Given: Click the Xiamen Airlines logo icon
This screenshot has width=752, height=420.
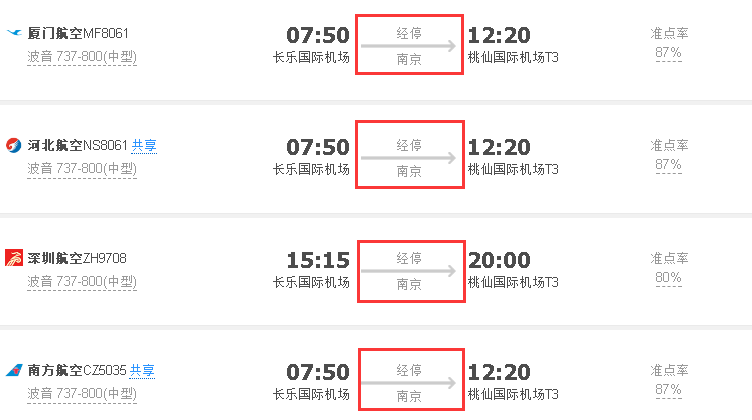Looking at the screenshot, I should pyautogui.click(x=14, y=34).
